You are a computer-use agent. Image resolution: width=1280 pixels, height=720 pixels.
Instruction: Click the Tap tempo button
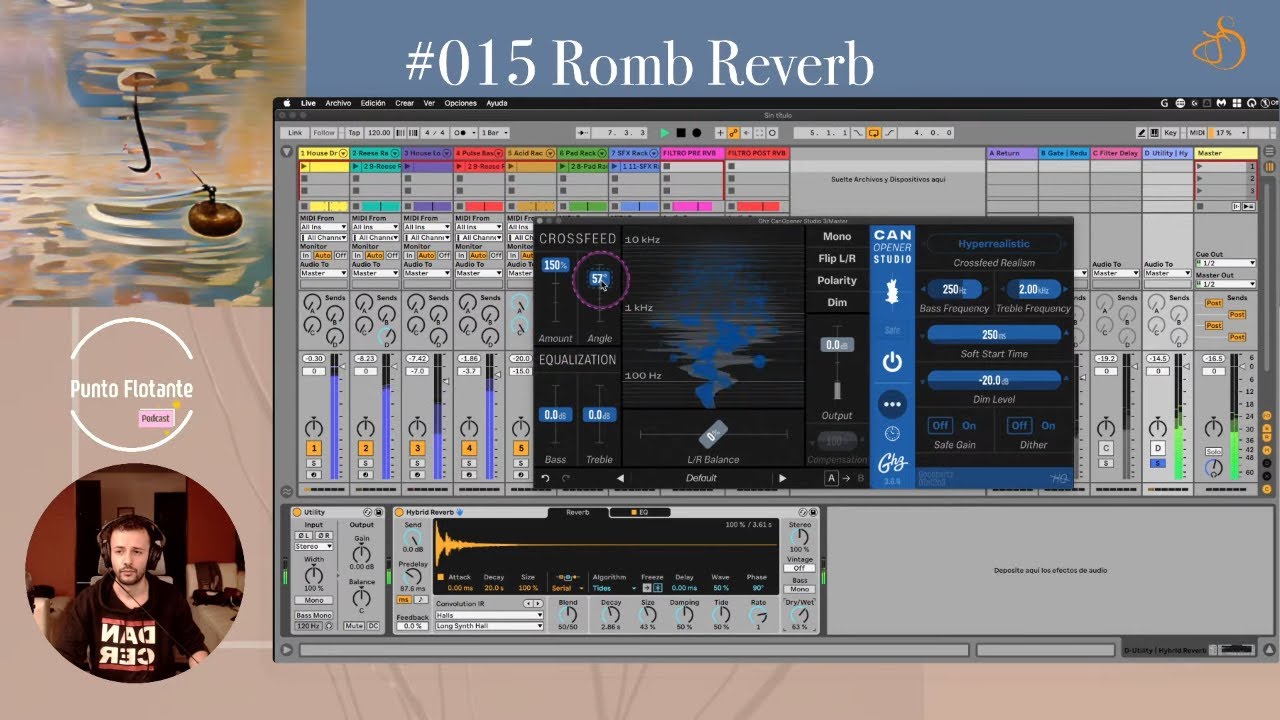point(354,133)
